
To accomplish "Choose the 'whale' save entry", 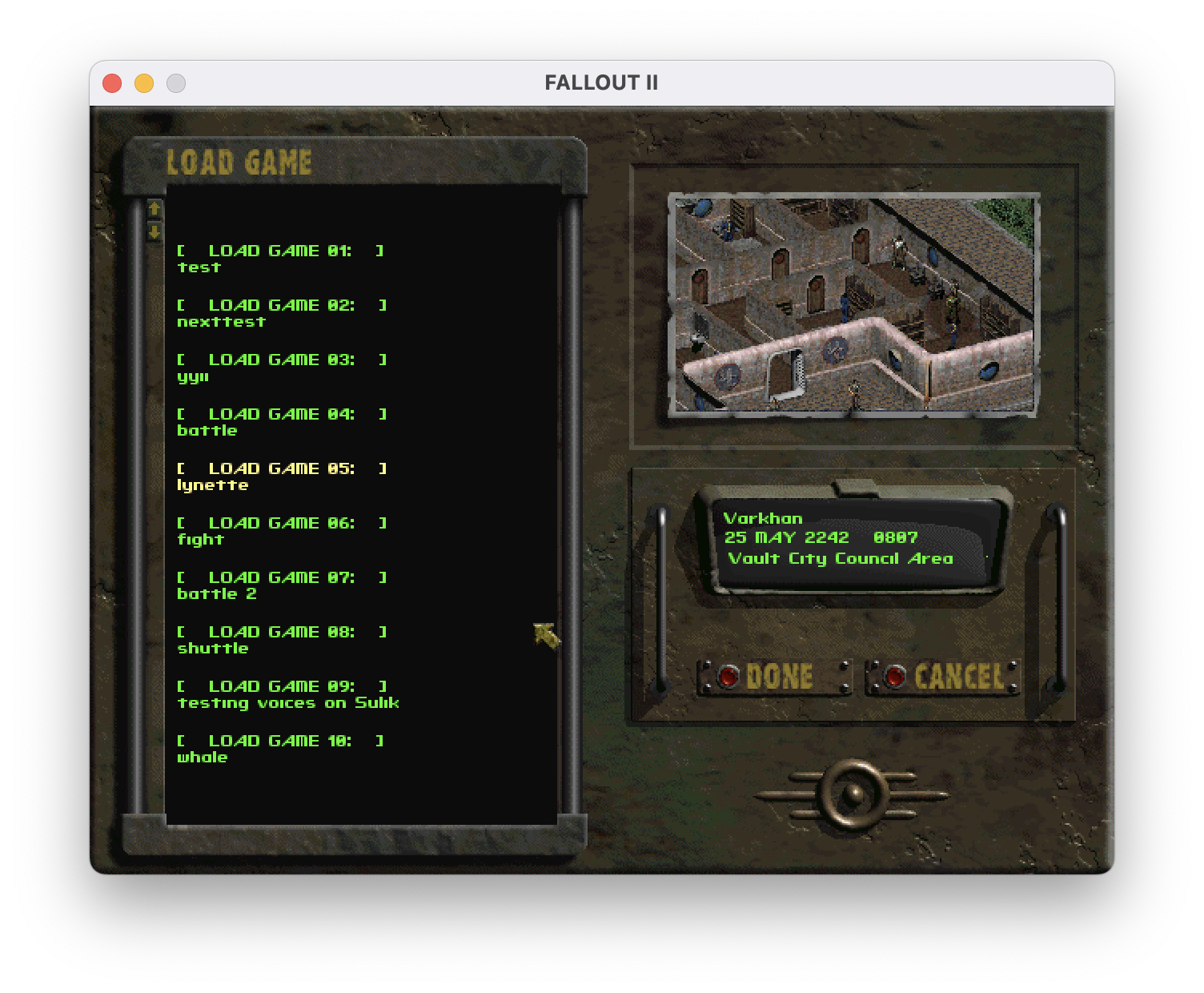I will [x=203, y=758].
